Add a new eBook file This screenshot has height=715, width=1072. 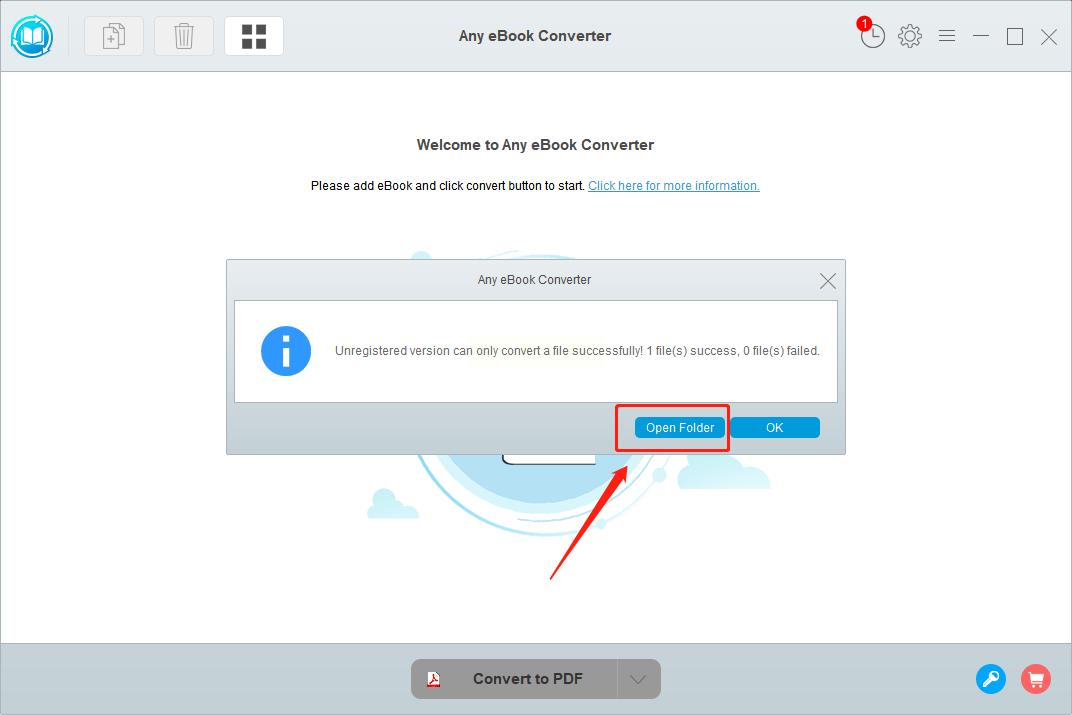click(113, 36)
